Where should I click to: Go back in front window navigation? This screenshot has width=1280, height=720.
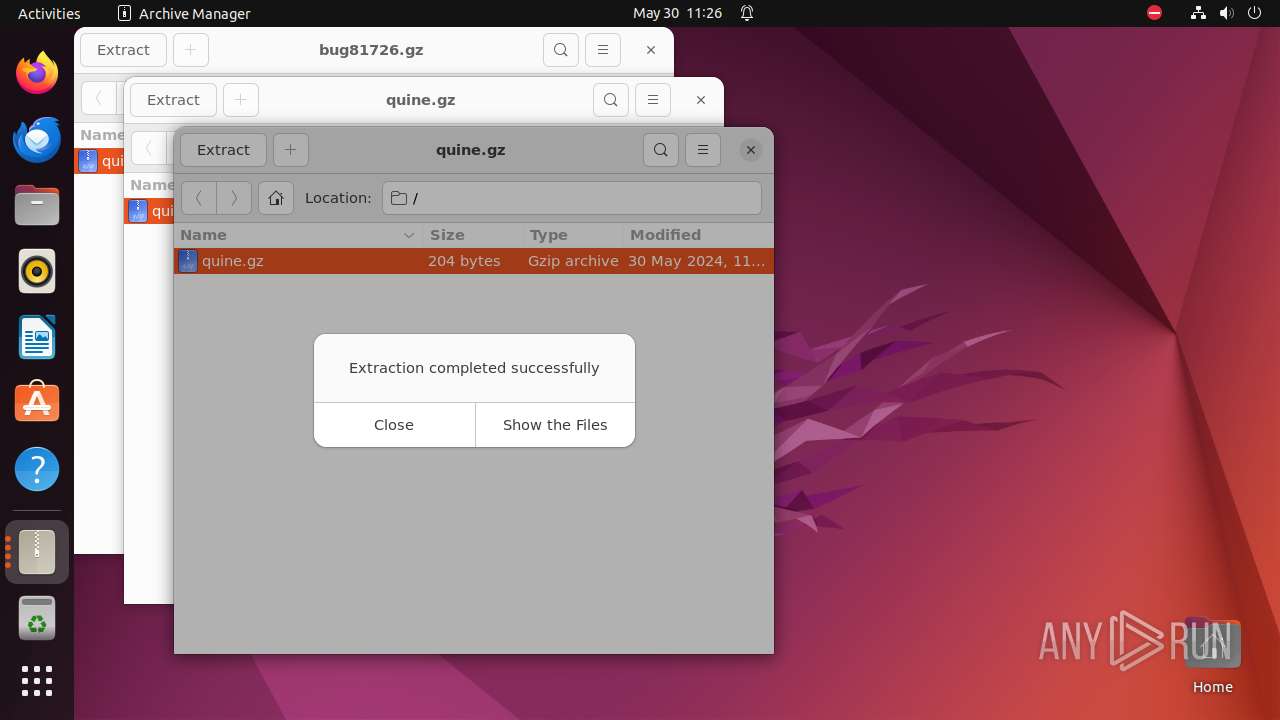[199, 198]
